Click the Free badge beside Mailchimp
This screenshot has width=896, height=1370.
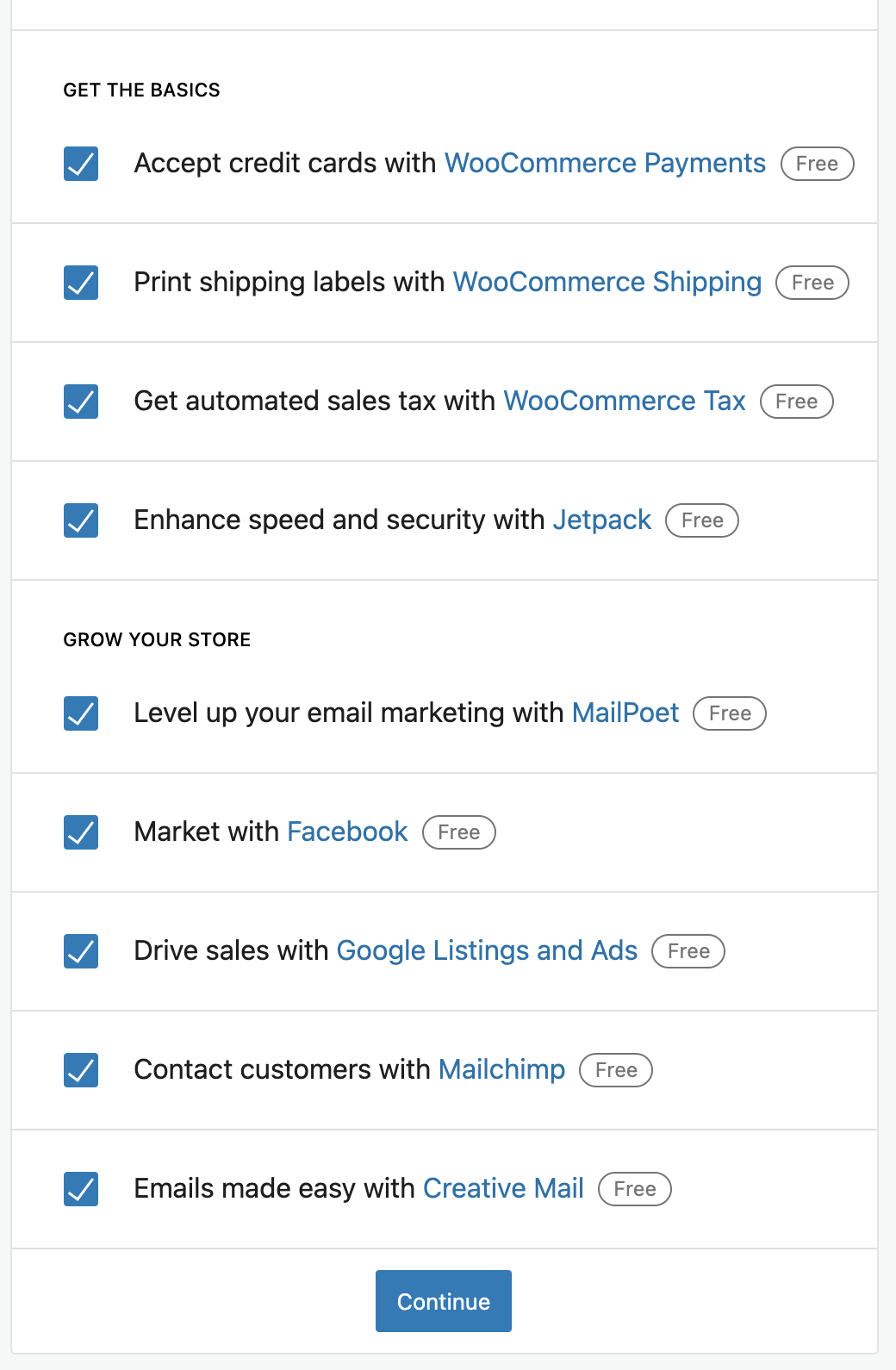click(x=616, y=1070)
